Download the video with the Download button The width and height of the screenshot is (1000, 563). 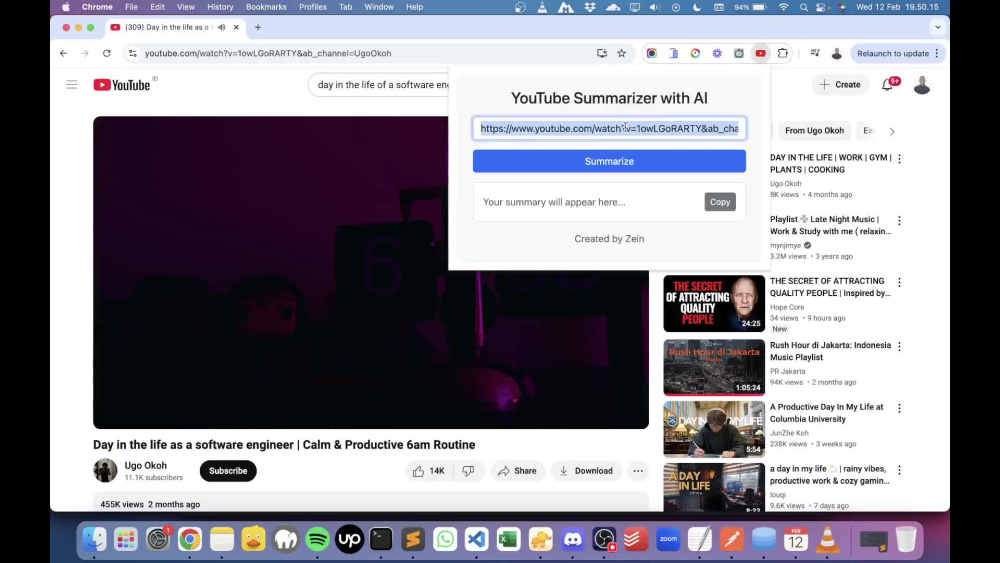point(586,471)
